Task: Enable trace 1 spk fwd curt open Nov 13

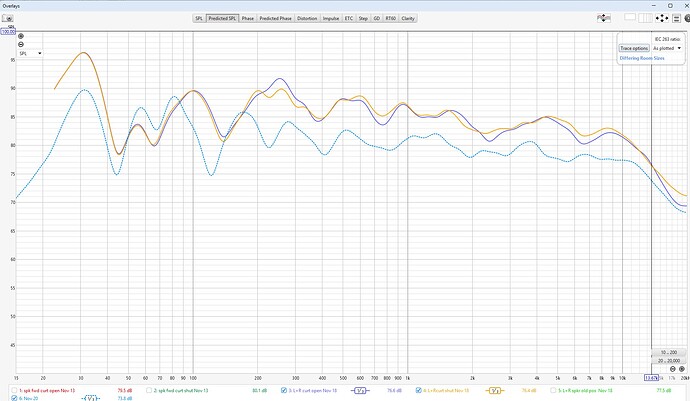Action: click(12, 390)
